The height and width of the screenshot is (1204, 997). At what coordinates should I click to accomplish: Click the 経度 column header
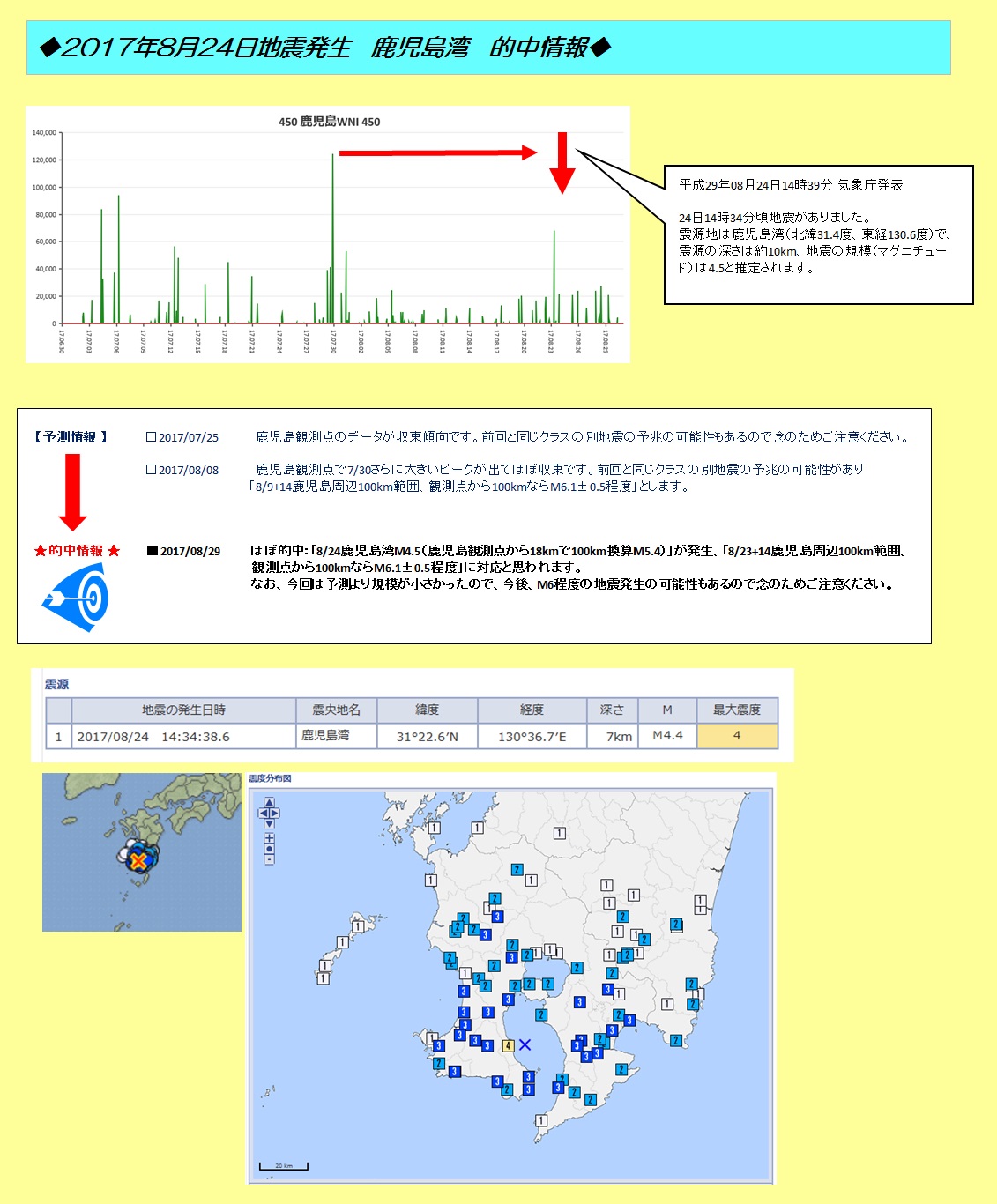(532, 710)
